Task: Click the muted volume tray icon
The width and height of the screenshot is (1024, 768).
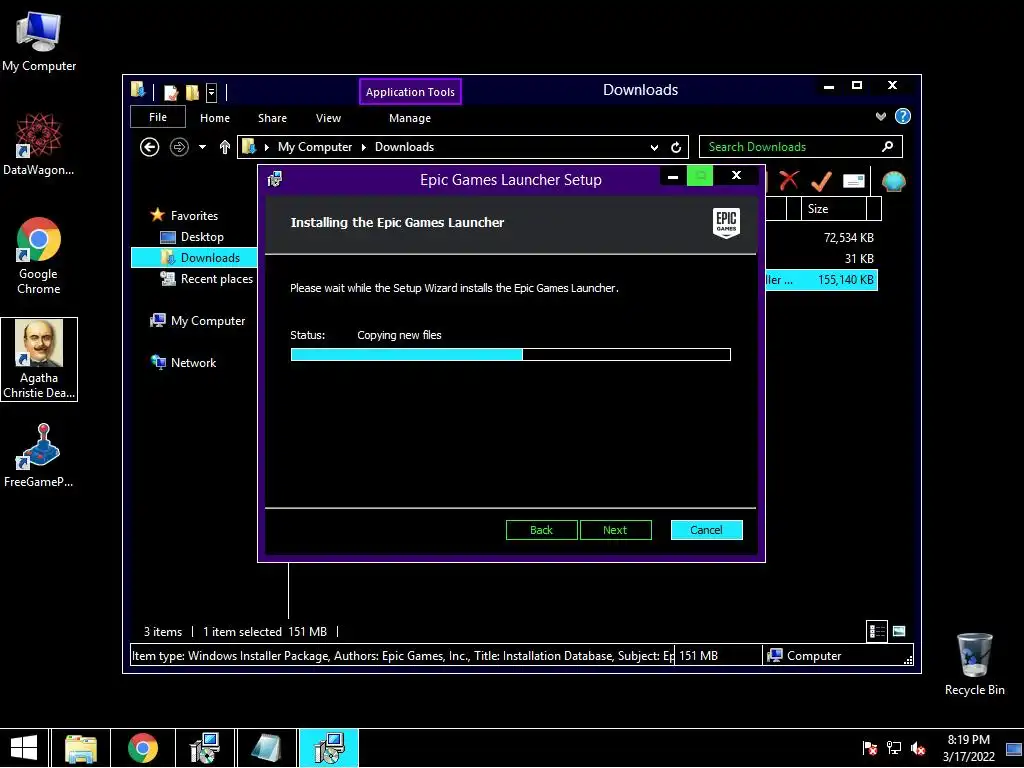Action: [x=918, y=748]
